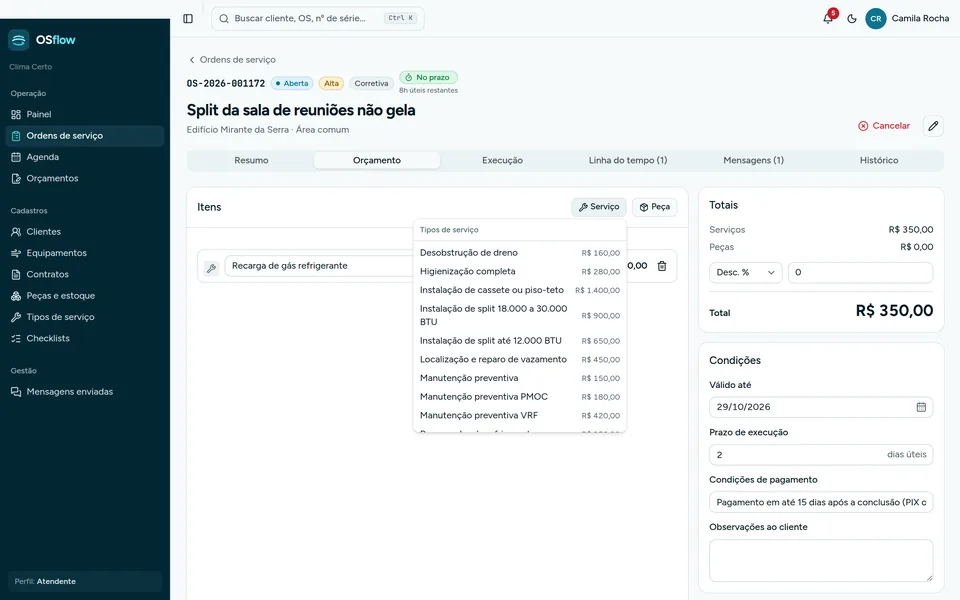Switch to the Execução tab
The width and height of the screenshot is (960, 600).
[502, 160]
